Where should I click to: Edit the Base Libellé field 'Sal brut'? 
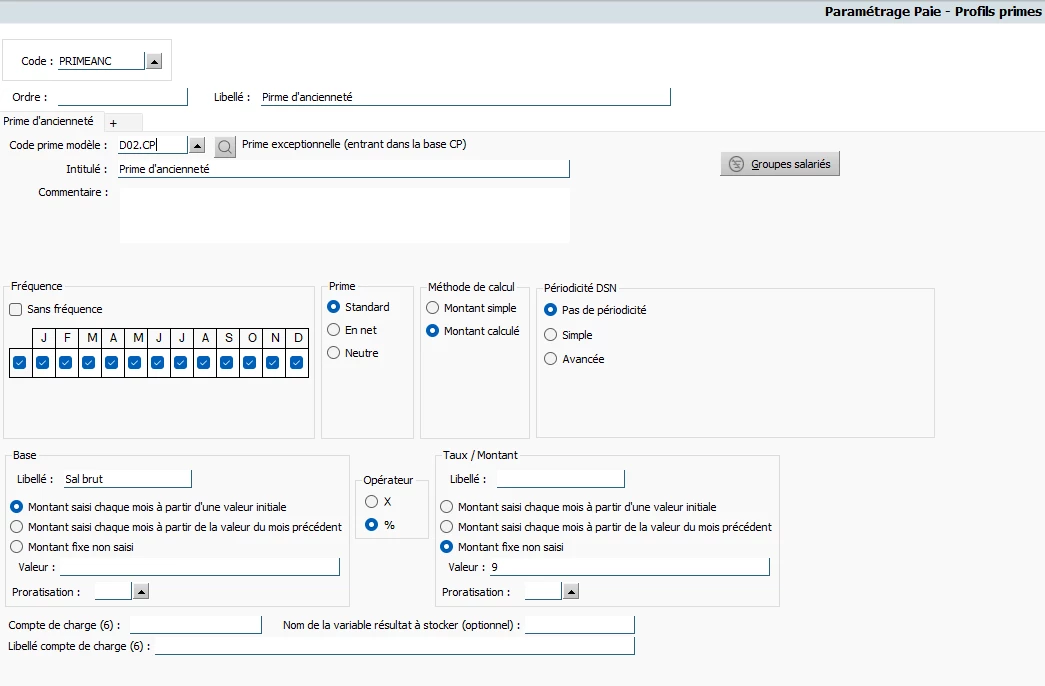(127, 479)
